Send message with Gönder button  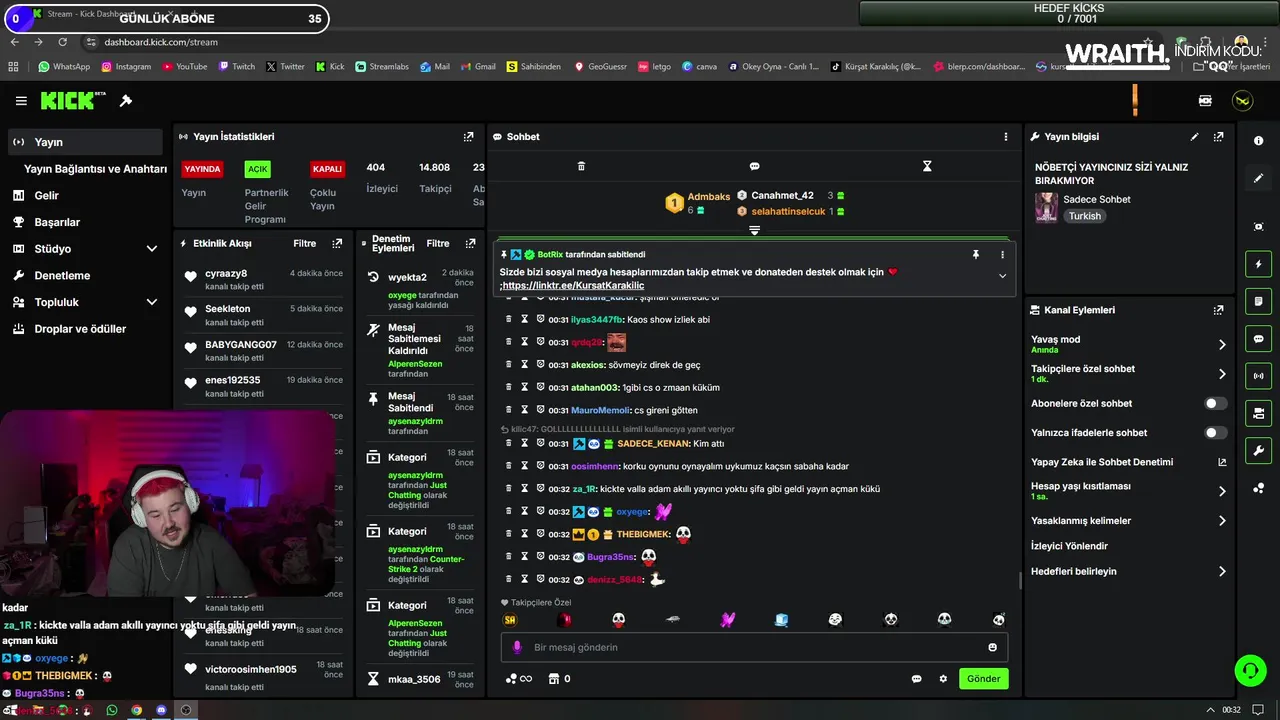983,679
